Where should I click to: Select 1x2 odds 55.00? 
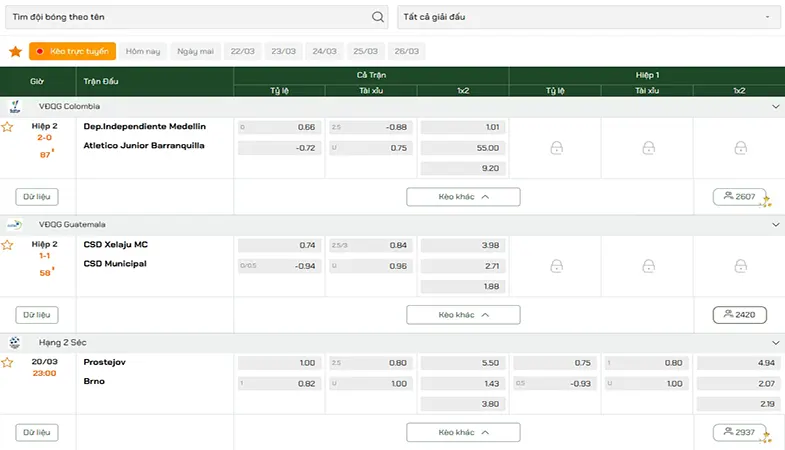[463, 148]
